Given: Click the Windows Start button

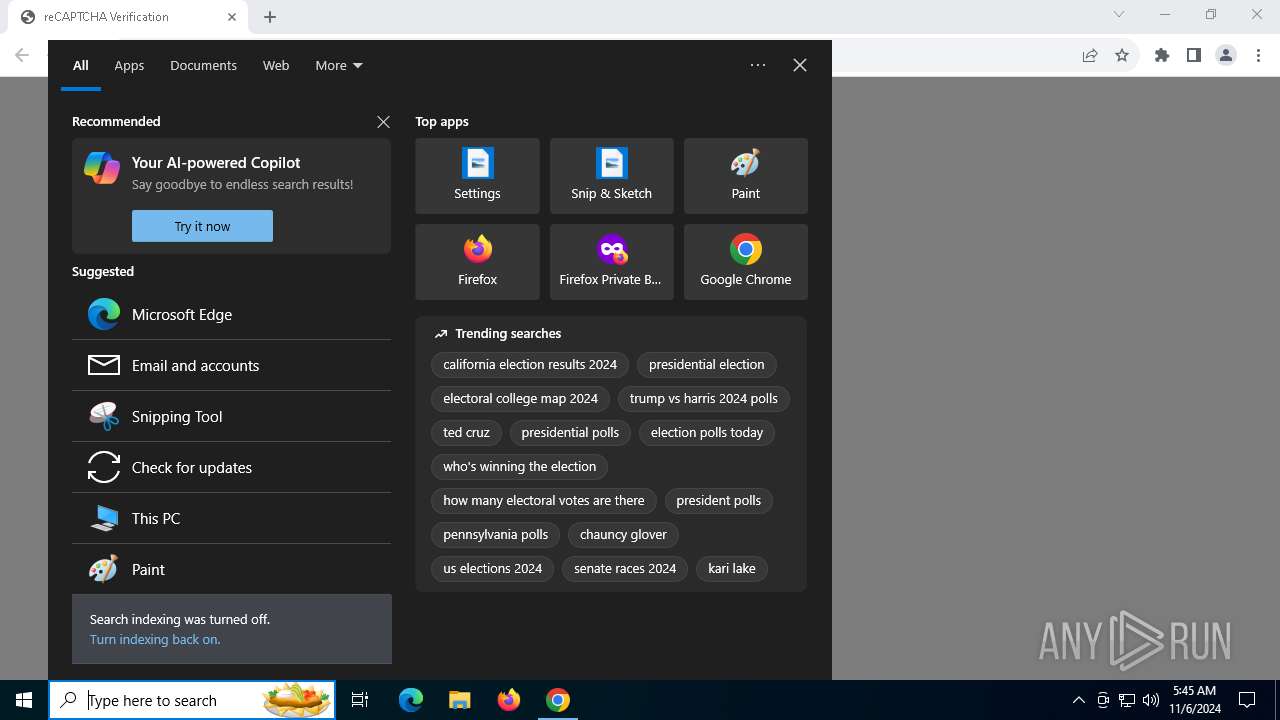Looking at the screenshot, I should (x=24, y=700).
